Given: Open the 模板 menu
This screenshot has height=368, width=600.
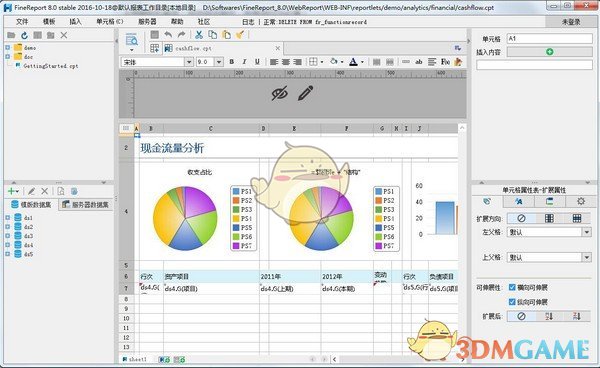Looking at the screenshot, I should pos(49,22).
